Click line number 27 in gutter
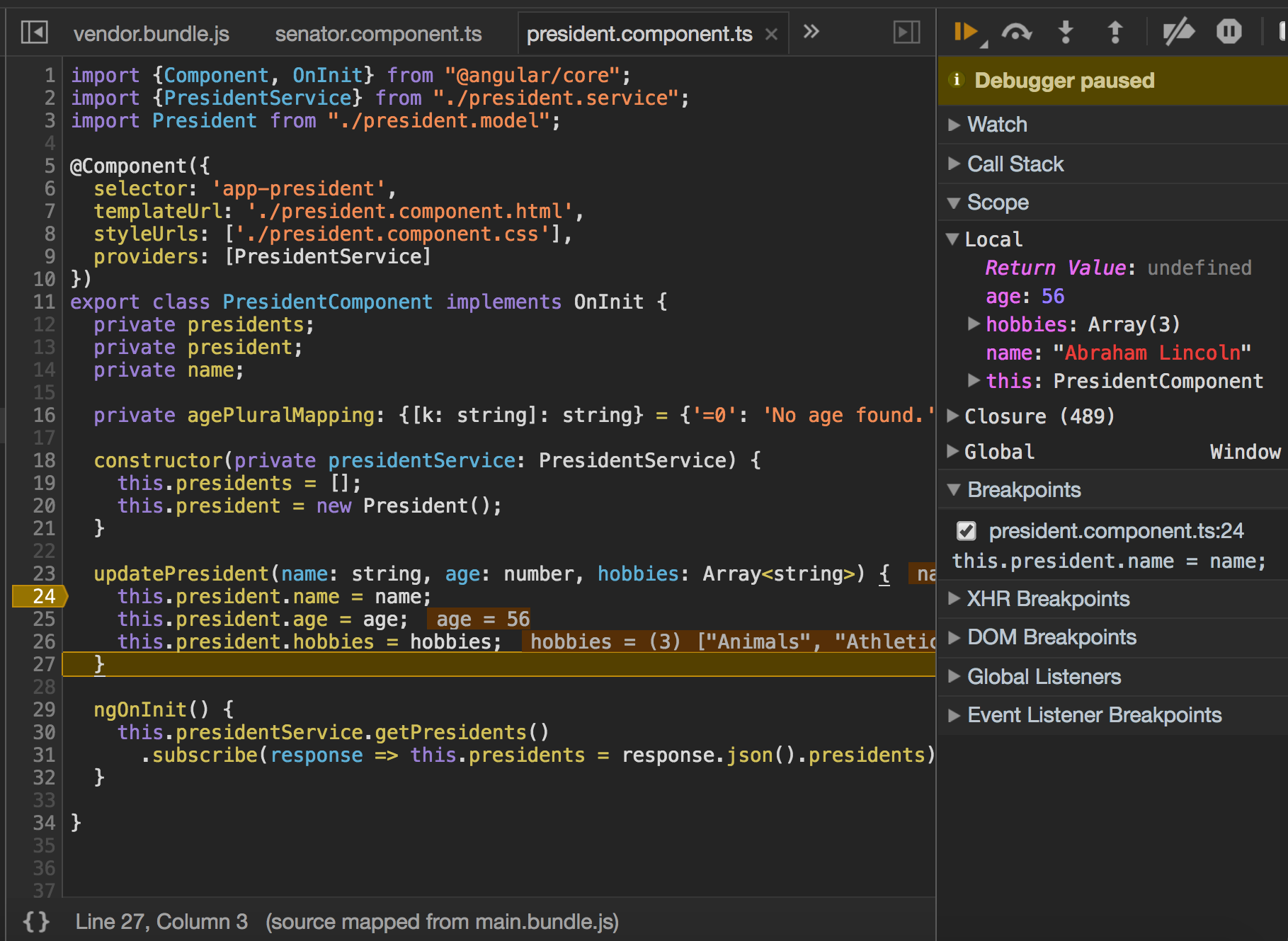This screenshot has width=1288, height=941. point(44,664)
